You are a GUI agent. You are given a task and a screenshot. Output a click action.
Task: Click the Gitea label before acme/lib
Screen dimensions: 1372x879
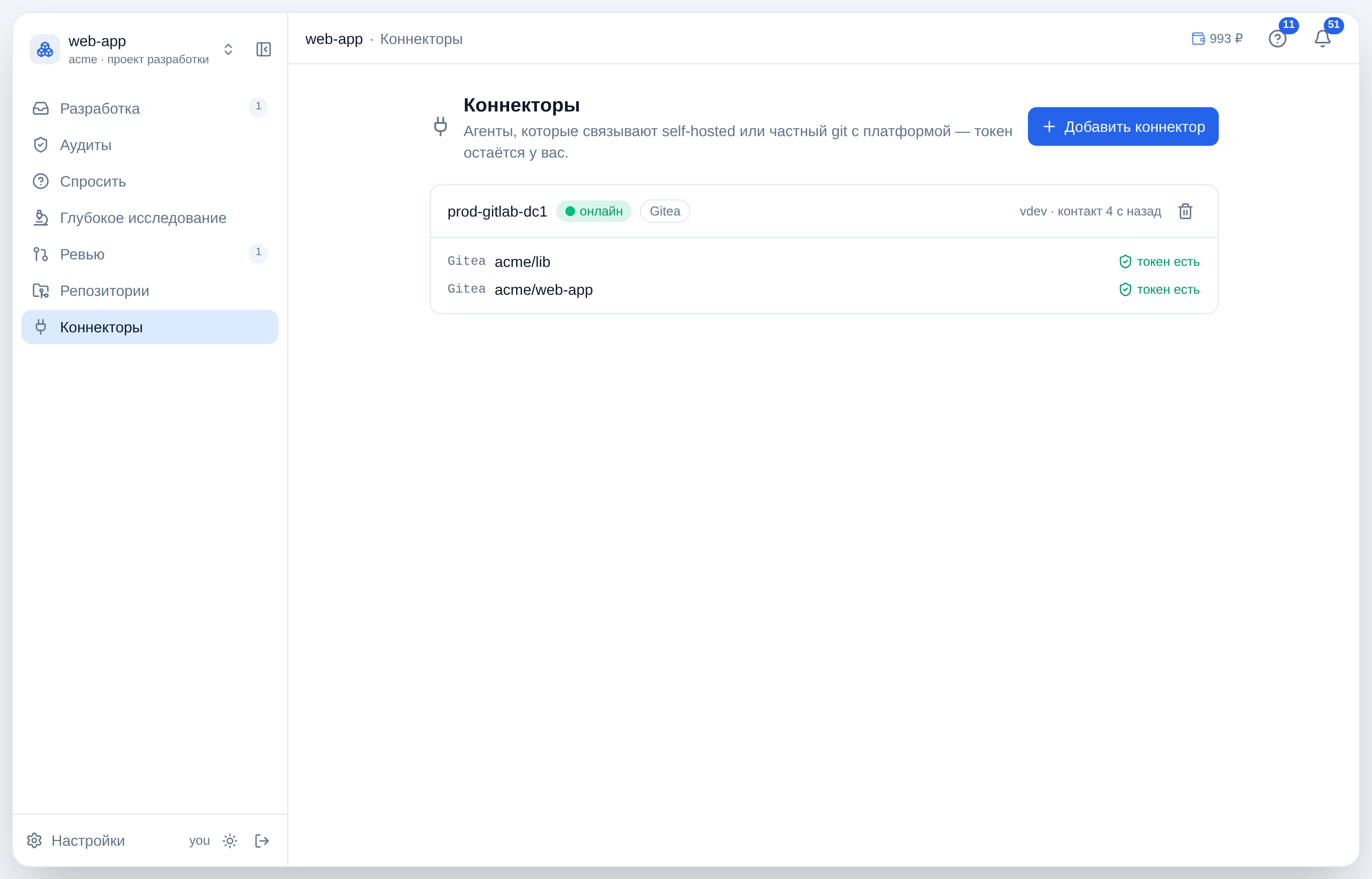click(x=466, y=262)
